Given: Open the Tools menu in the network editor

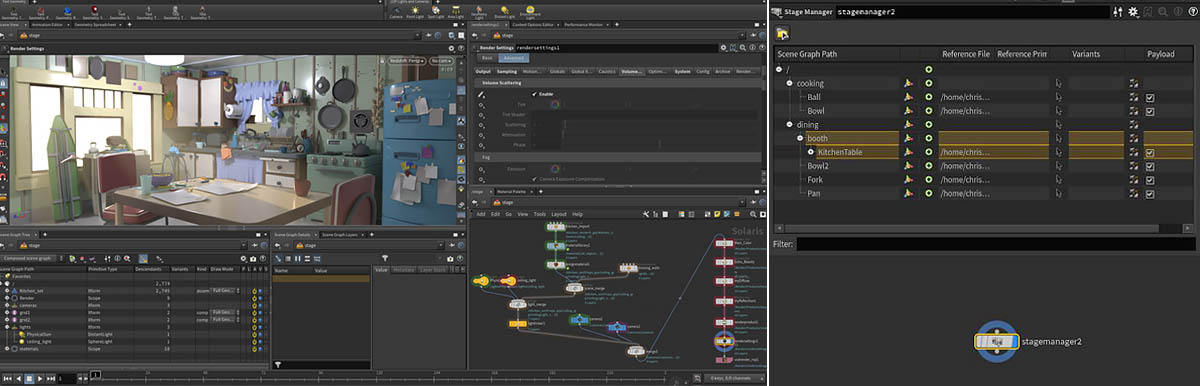Looking at the screenshot, I should coord(539,214).
